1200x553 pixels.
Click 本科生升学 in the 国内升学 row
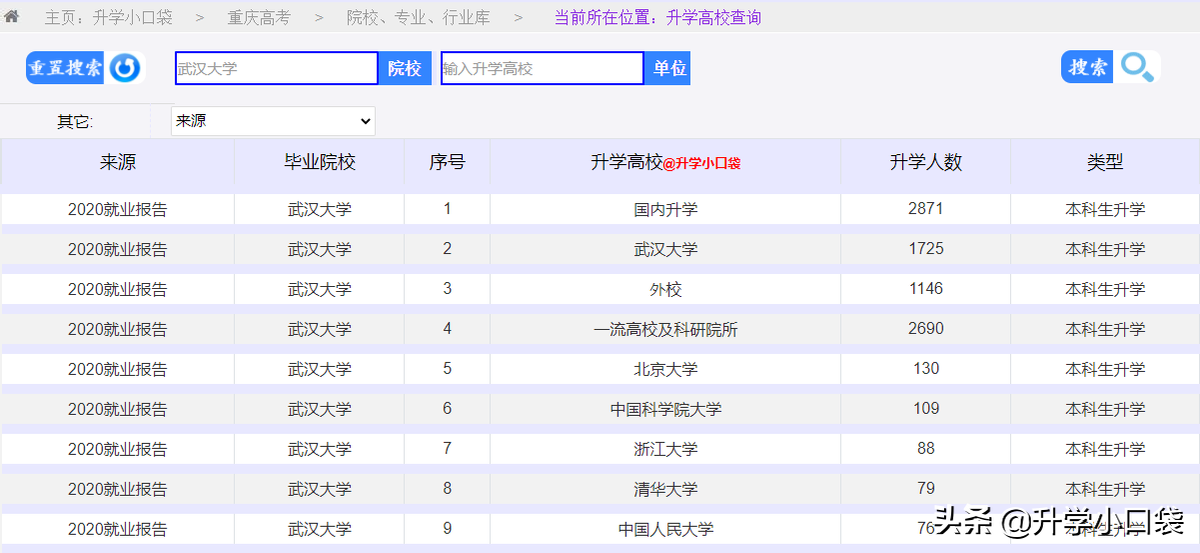pos(1105,209)
